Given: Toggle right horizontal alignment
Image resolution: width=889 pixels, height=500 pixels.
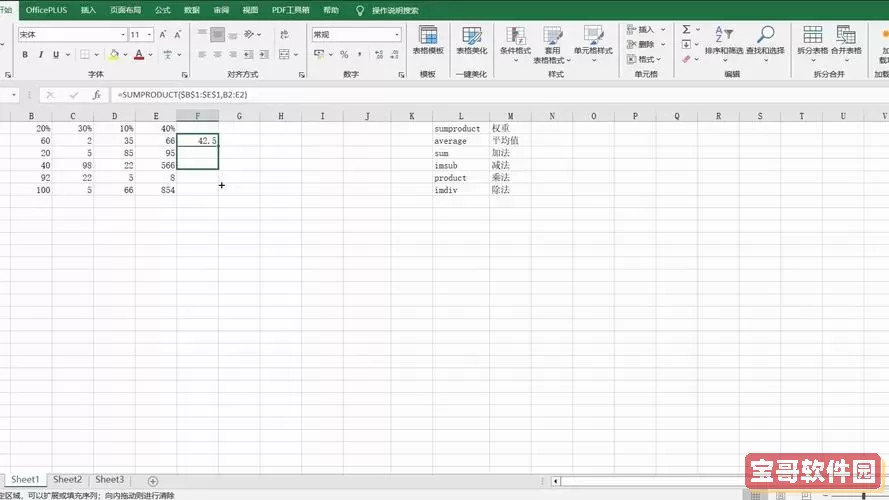Looking at the screenshot, I should [232, 54].
